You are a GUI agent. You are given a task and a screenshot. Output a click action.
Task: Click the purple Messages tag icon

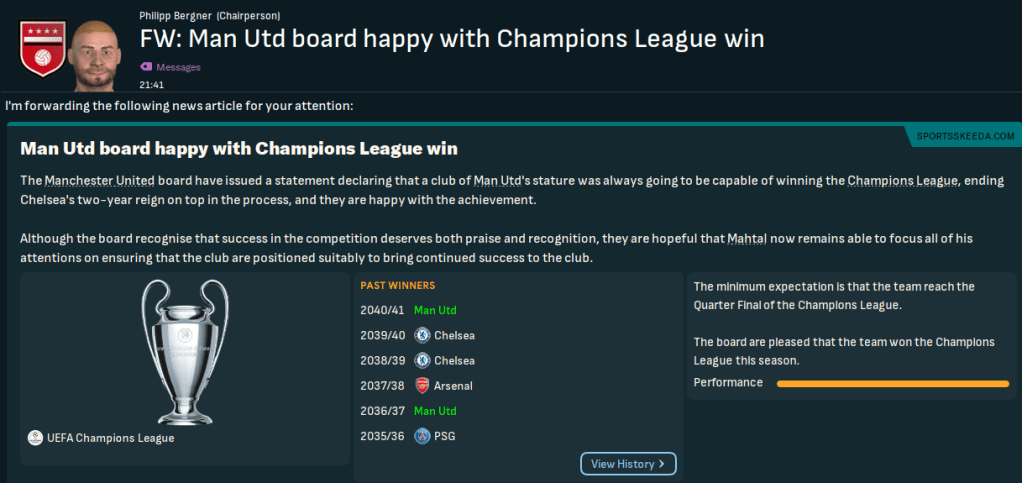click(146, 67)
